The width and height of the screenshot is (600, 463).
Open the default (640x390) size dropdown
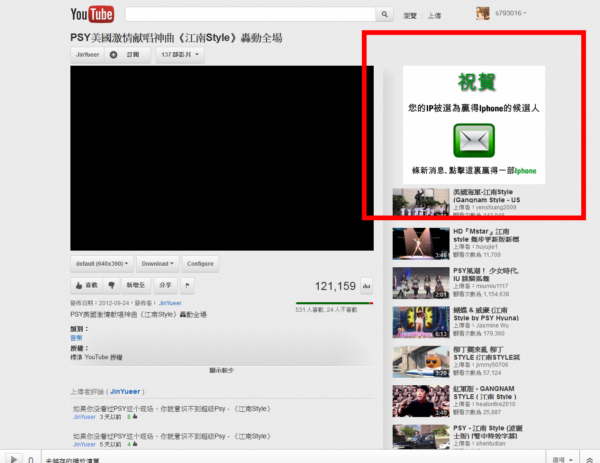point(102,264)
